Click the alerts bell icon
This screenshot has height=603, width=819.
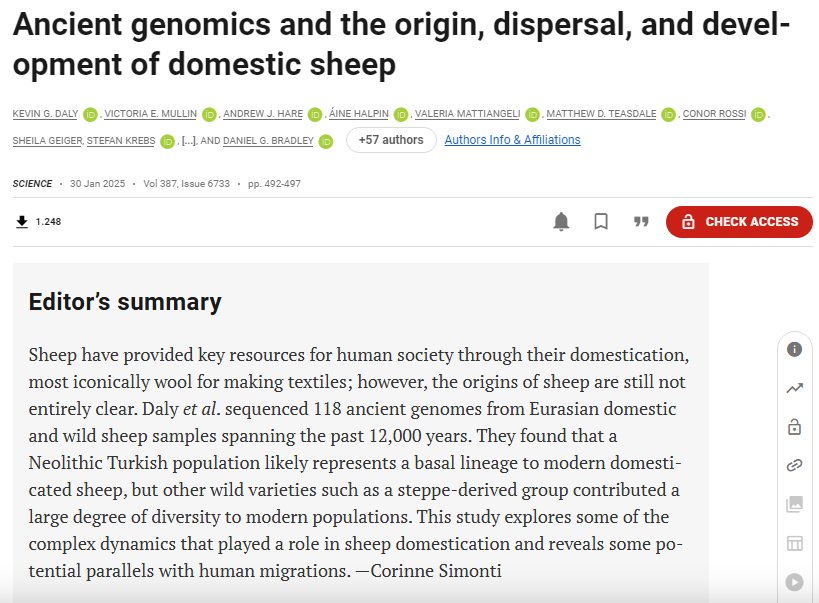click(x=561, y=222)
